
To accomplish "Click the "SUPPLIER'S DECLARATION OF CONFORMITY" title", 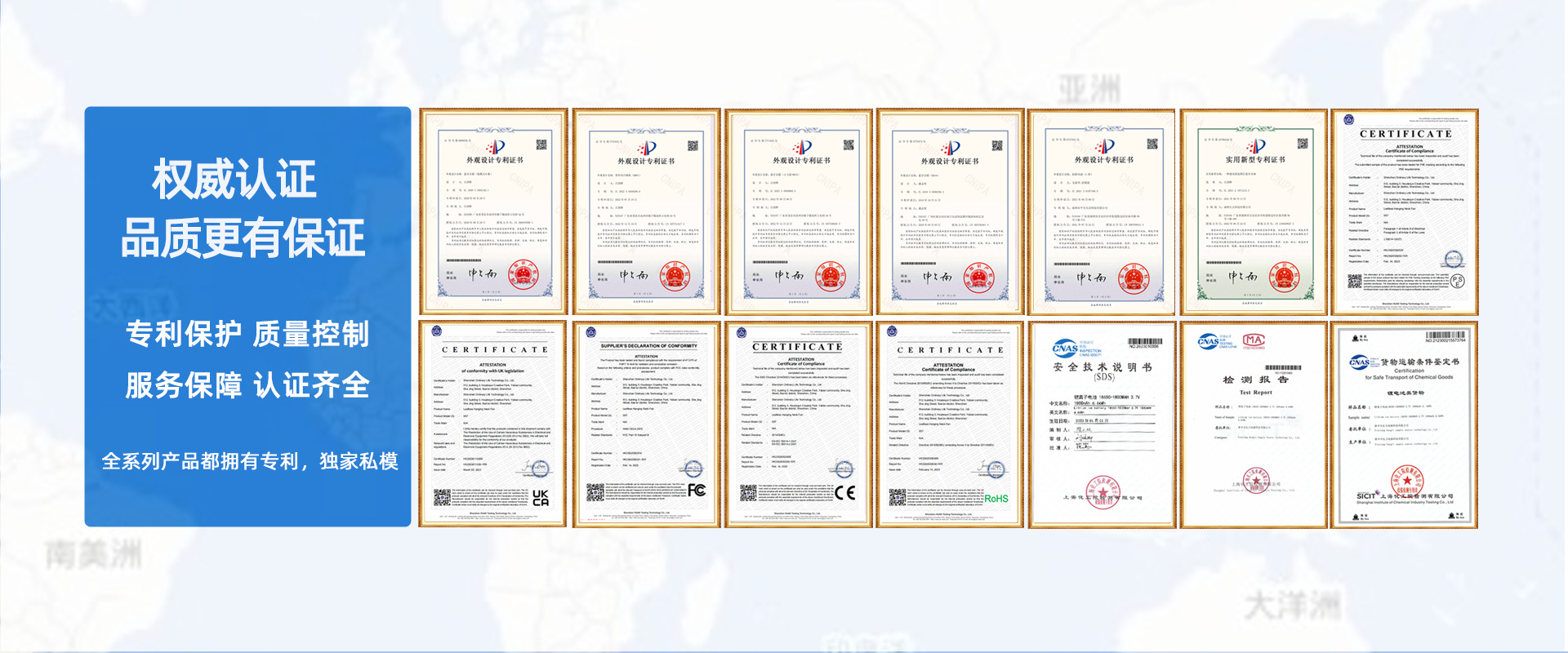I will (648, 346).
